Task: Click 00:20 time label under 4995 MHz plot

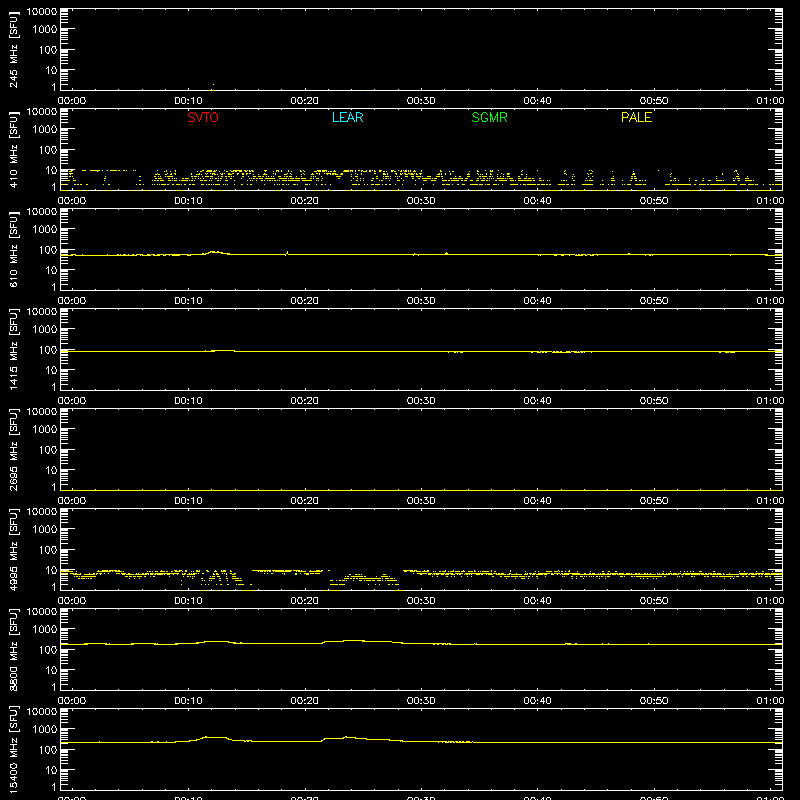Action: (x=305, y=601)
